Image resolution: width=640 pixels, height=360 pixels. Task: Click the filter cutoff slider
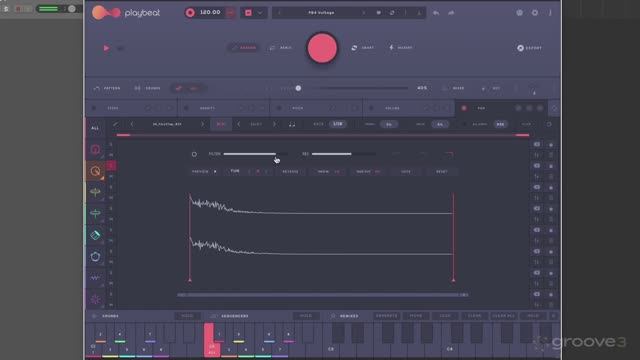255,154
